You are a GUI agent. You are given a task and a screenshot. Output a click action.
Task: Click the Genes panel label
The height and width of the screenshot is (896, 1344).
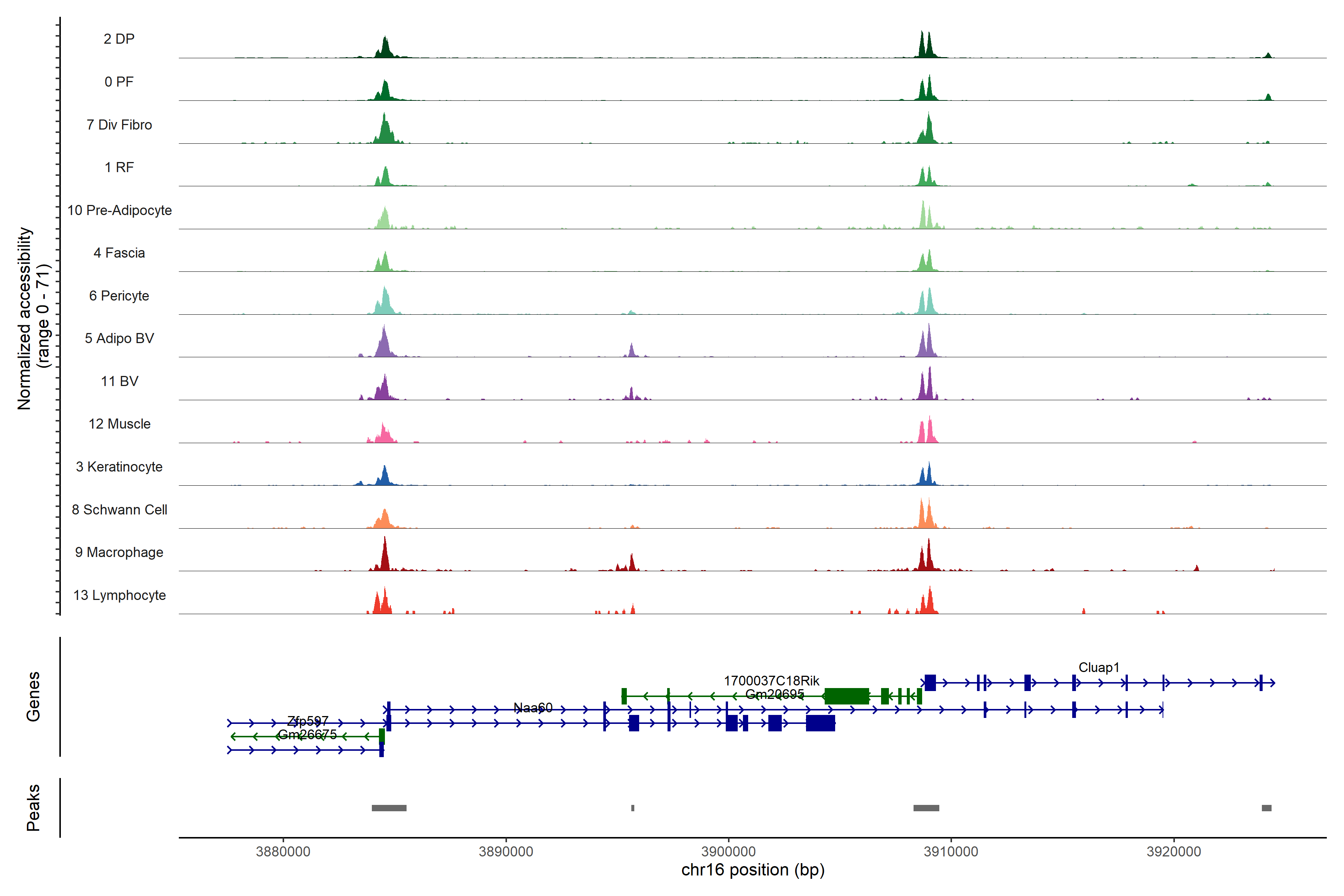[33, 697]
